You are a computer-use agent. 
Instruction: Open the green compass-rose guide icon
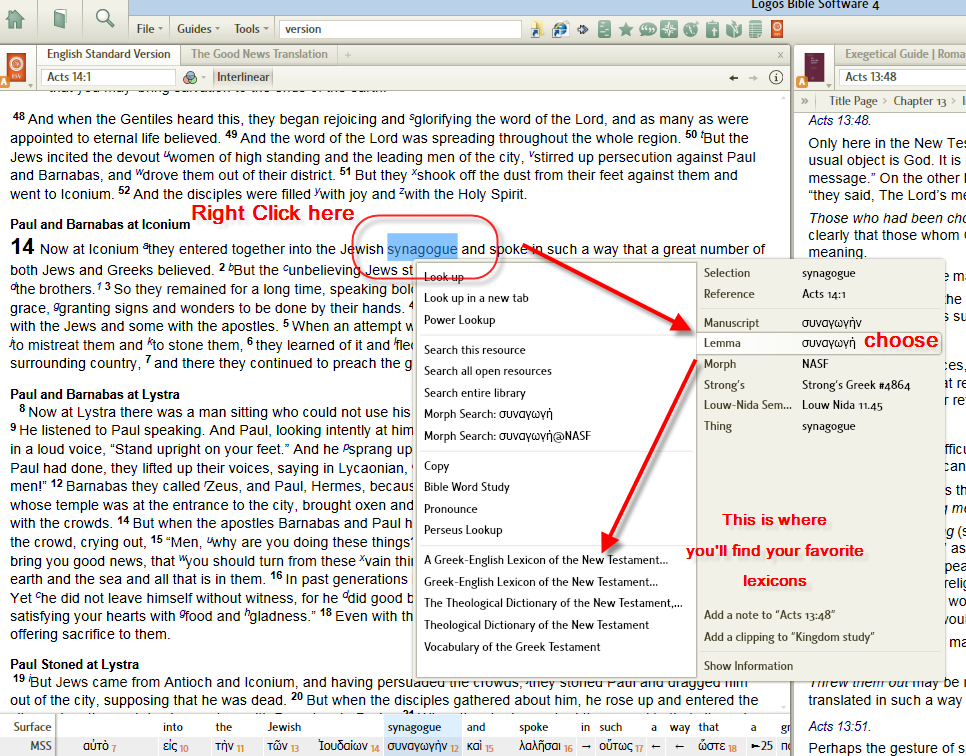tap(669, 29)
